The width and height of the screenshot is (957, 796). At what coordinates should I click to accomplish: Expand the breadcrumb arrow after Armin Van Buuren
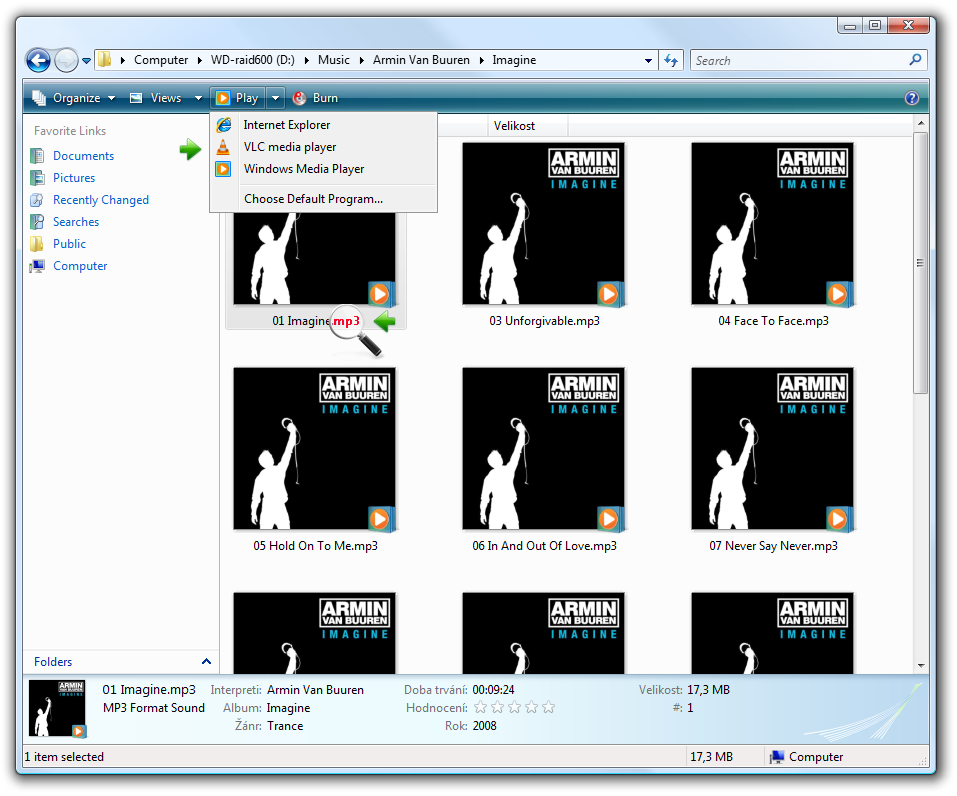click(x=481, y=60)
